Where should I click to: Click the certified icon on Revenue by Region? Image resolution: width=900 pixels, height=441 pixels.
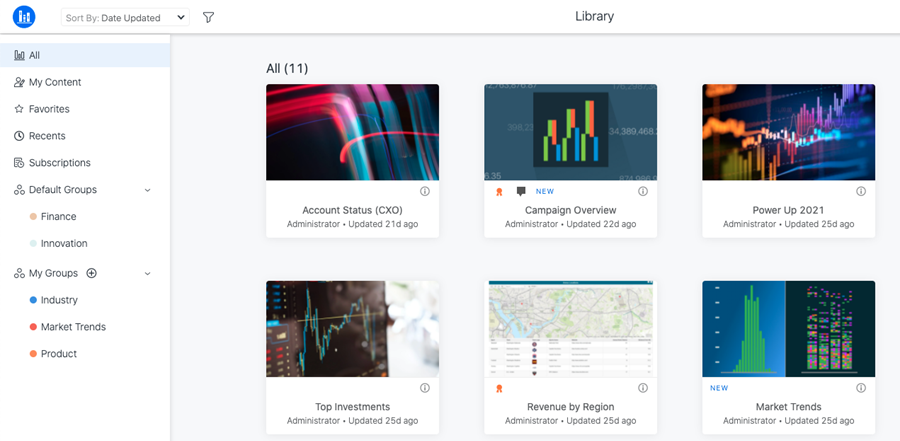point(499,388)
